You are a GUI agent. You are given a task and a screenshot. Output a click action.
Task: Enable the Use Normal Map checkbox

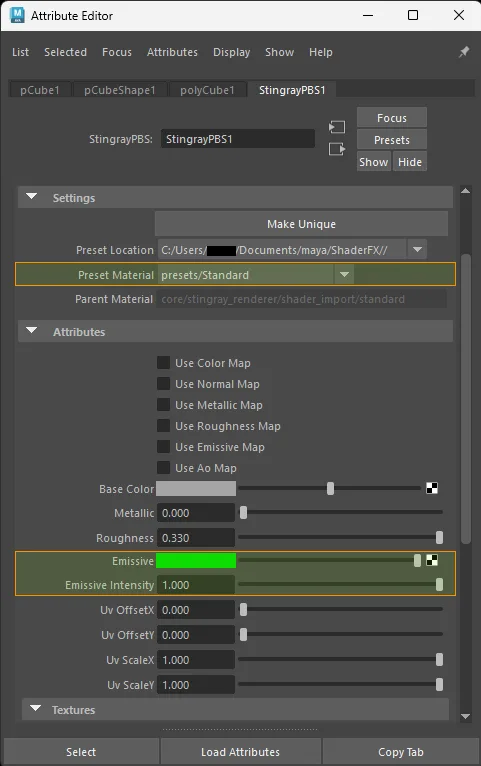(x=163, y=383)
